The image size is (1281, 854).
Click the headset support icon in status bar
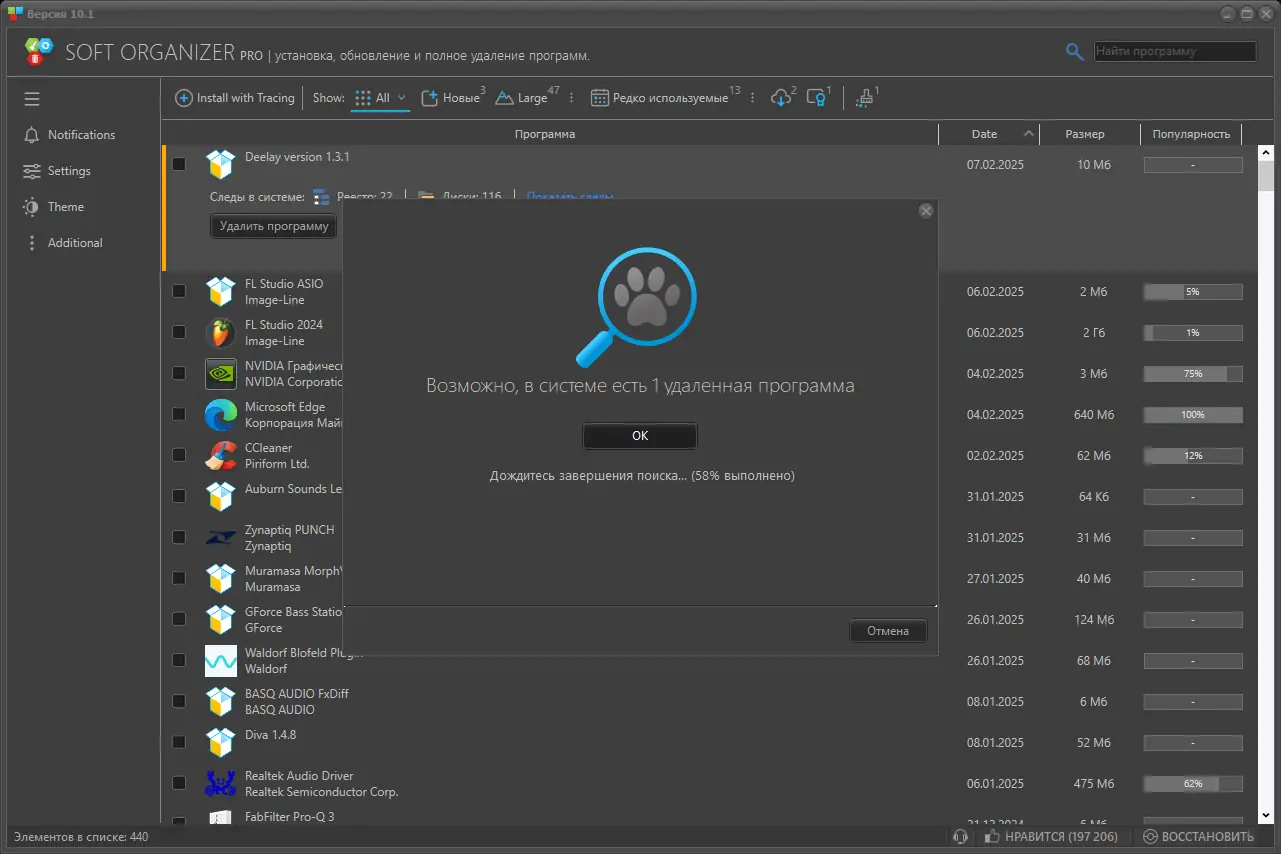(961, 837)
